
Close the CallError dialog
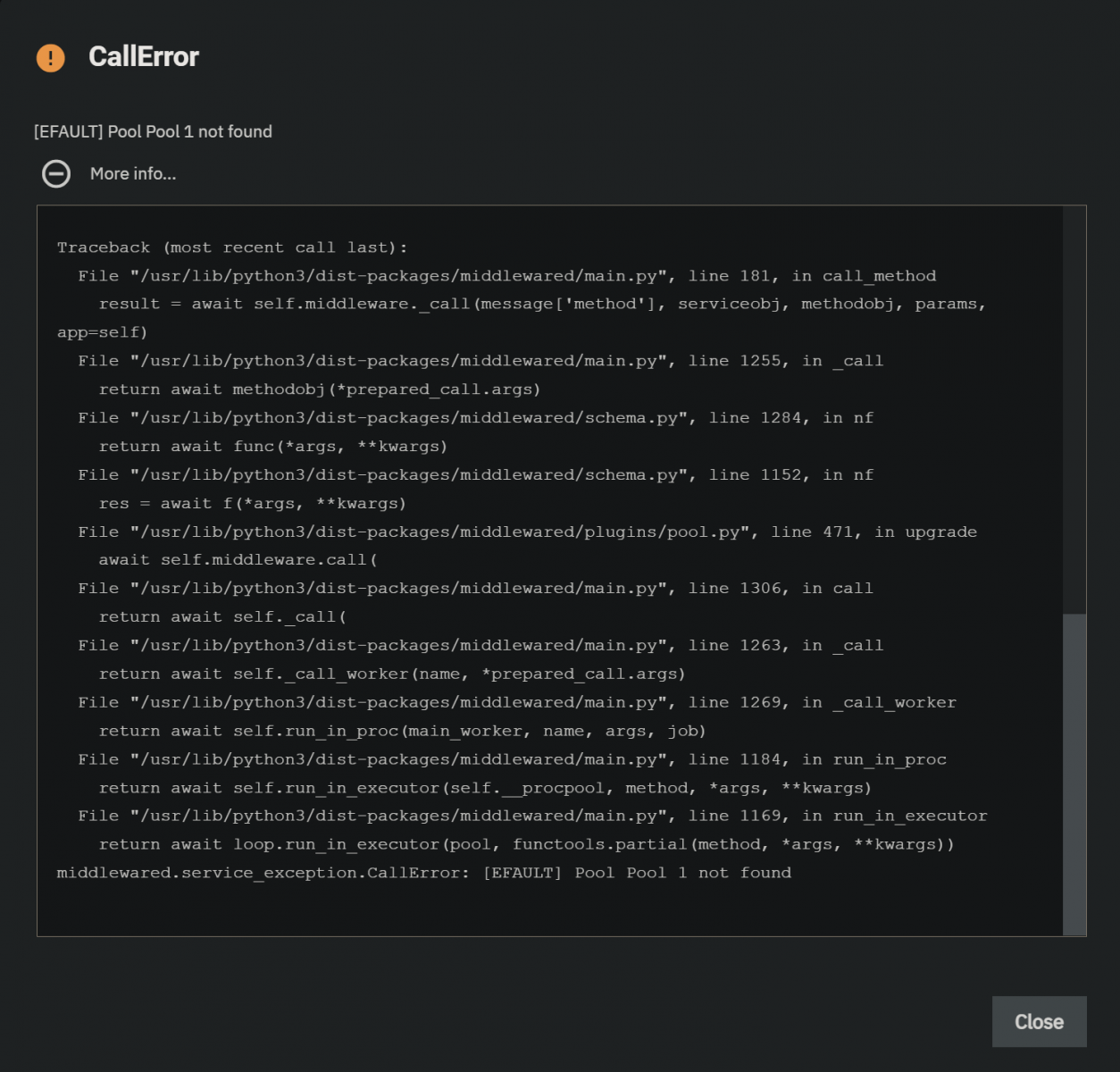tap(1039, 1021)
